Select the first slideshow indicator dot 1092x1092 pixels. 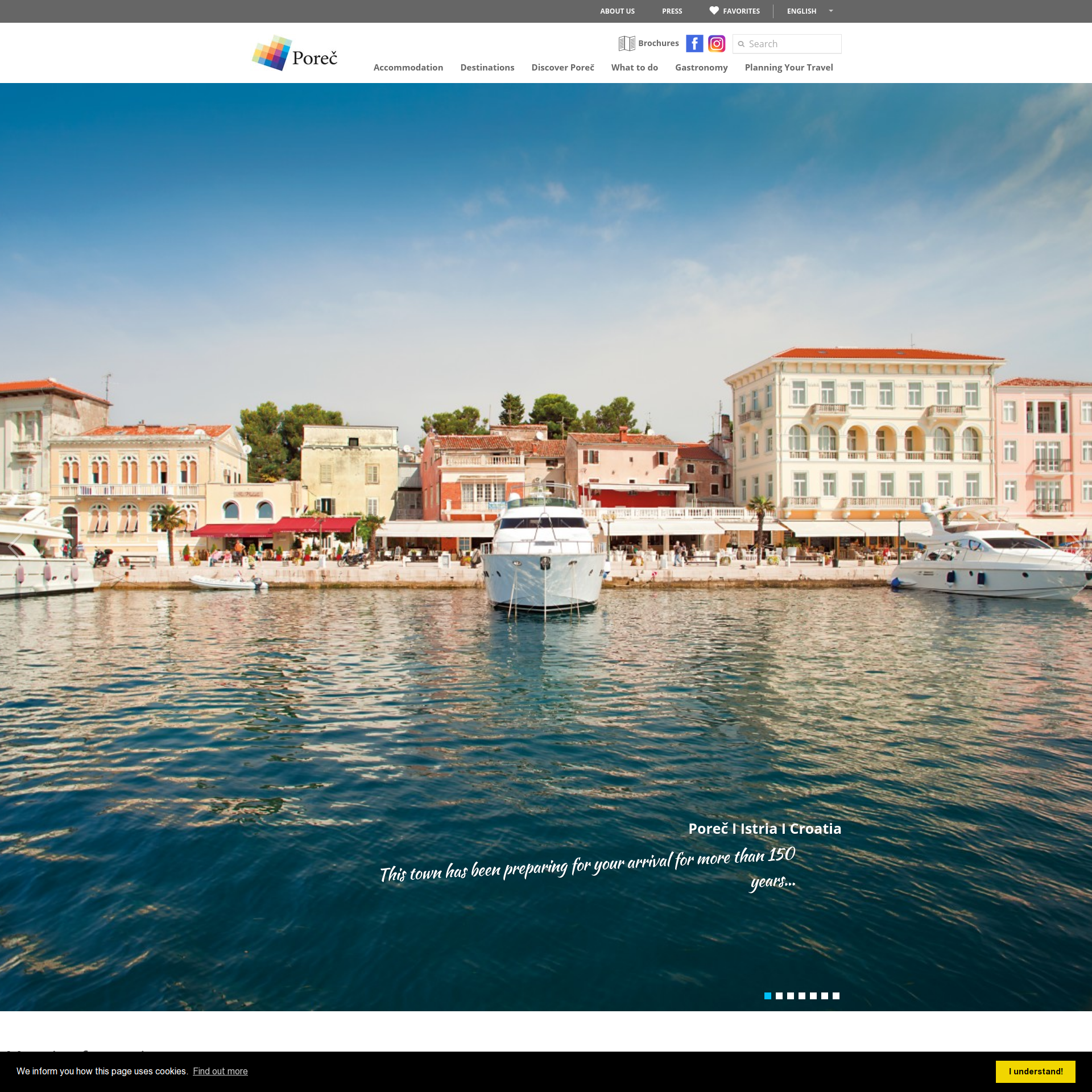pyautogui.click(x=767, y=996)
